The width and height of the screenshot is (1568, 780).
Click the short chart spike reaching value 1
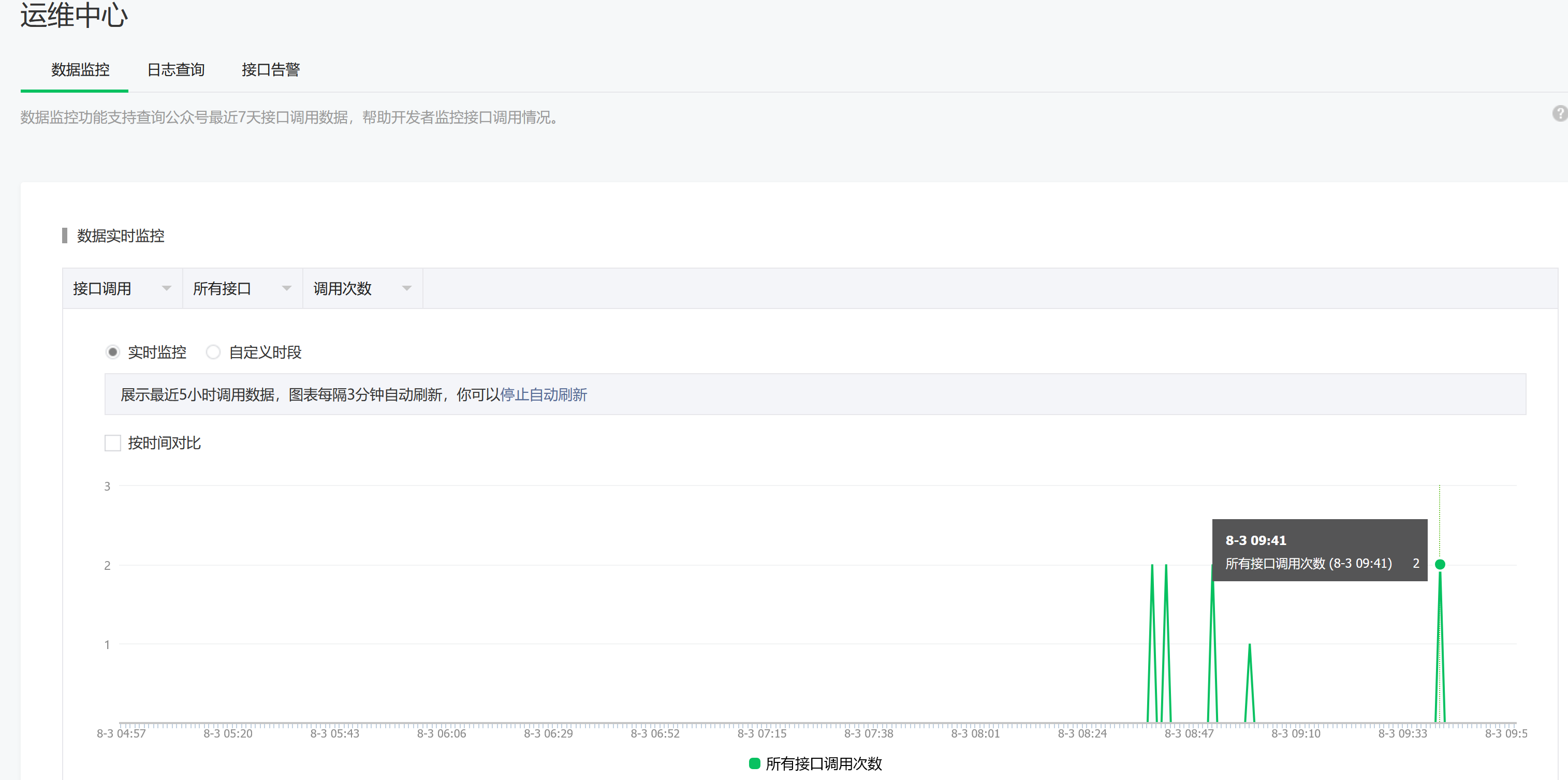(1249, 646)
